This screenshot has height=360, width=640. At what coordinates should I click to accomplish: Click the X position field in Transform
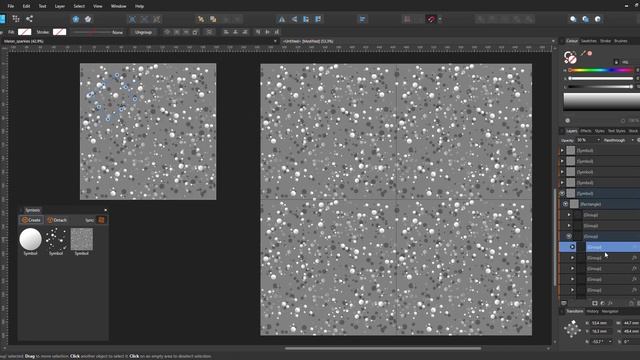[x=601, y=323]
